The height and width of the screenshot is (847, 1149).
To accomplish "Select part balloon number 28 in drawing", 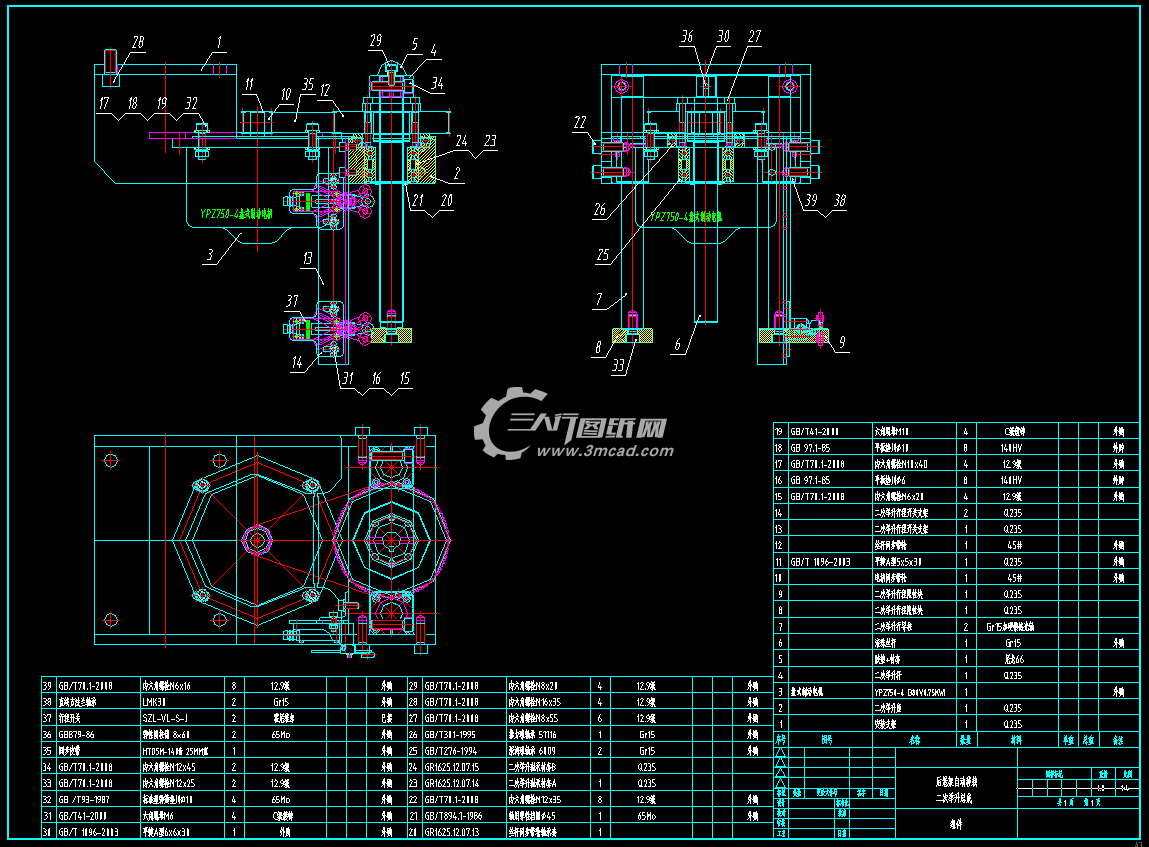I will tap(138, 42).
